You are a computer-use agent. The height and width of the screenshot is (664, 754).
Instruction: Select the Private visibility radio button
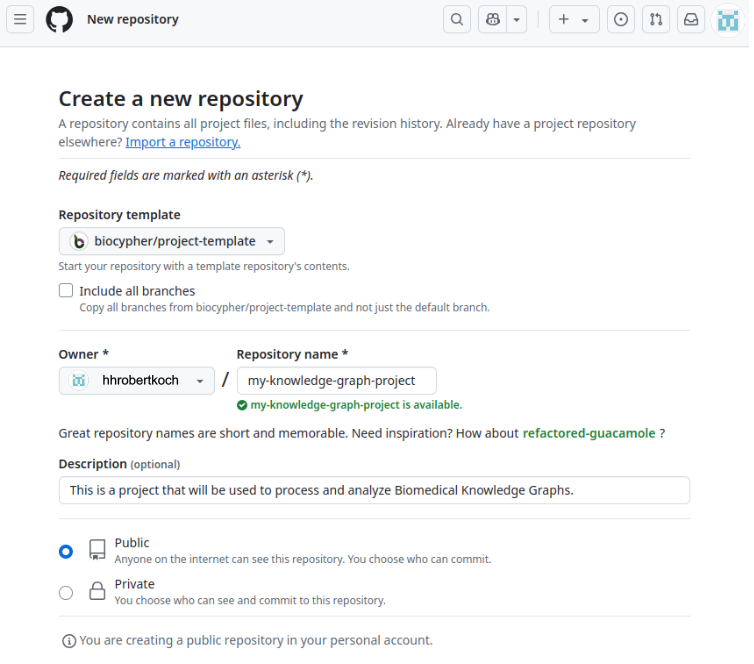(66, 592)
